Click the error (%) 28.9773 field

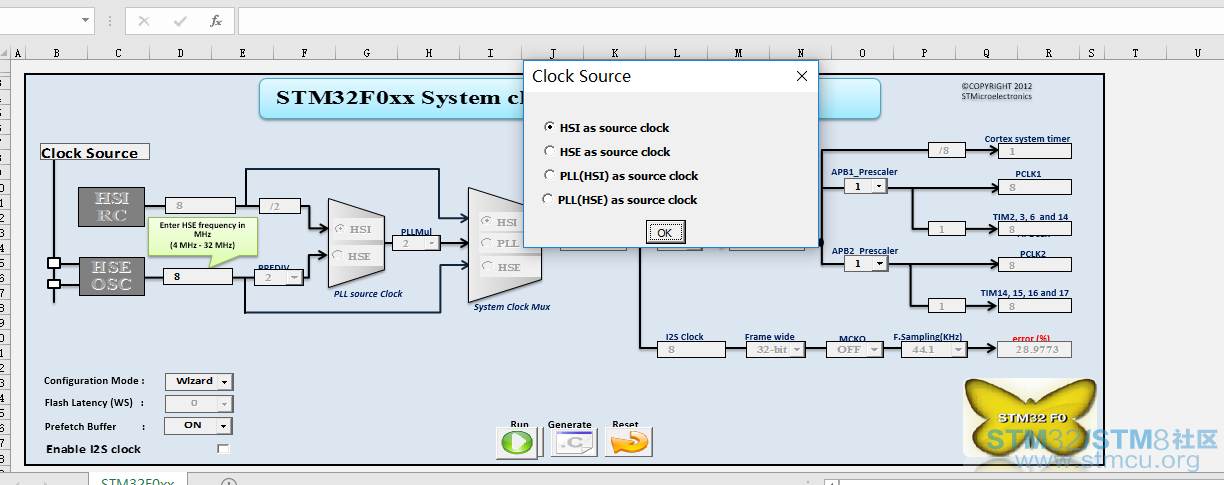click(x=1033, y=349)
